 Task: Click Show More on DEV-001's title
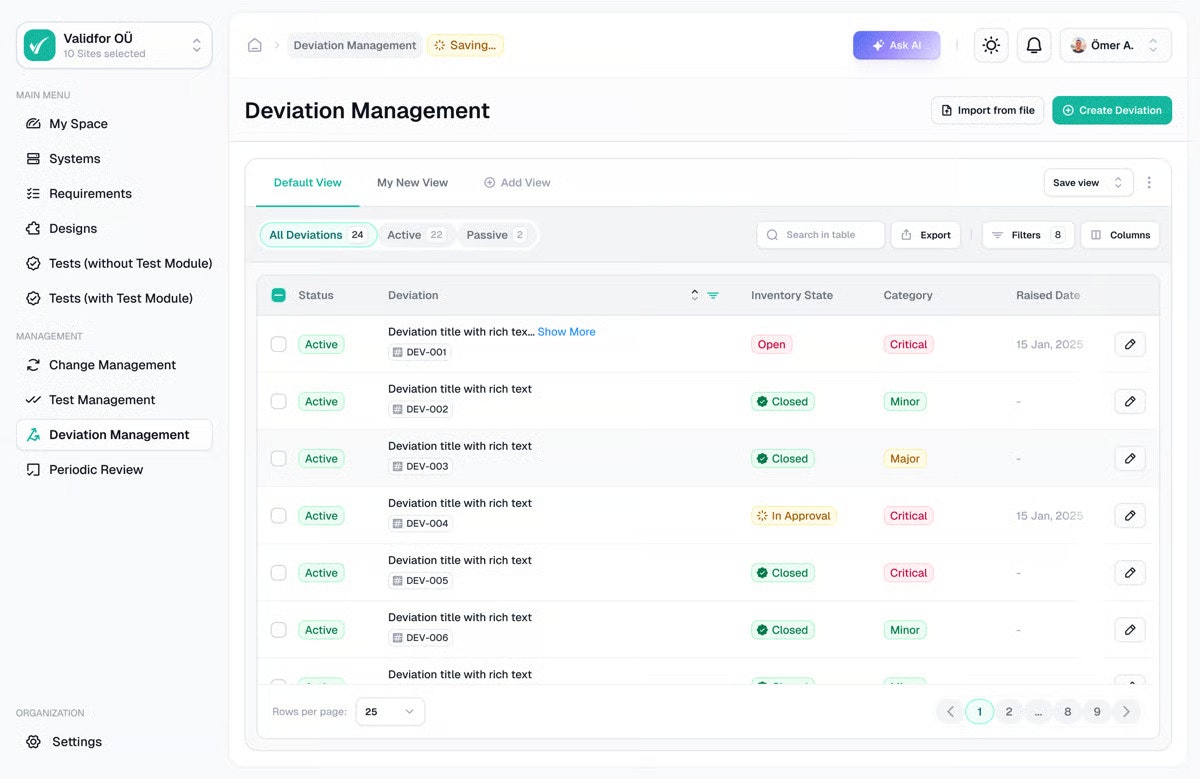coord(566,331)
